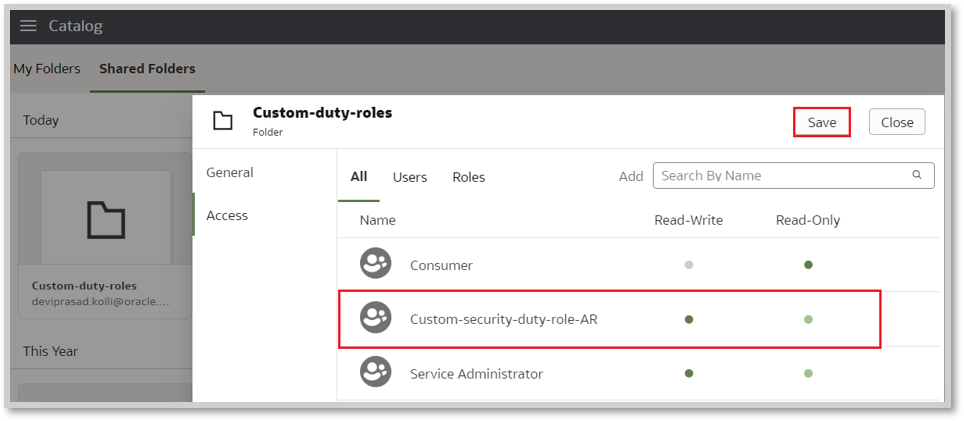Close the folder properties dialog
The image size is (964, 421).
click(x=897, y=122)
